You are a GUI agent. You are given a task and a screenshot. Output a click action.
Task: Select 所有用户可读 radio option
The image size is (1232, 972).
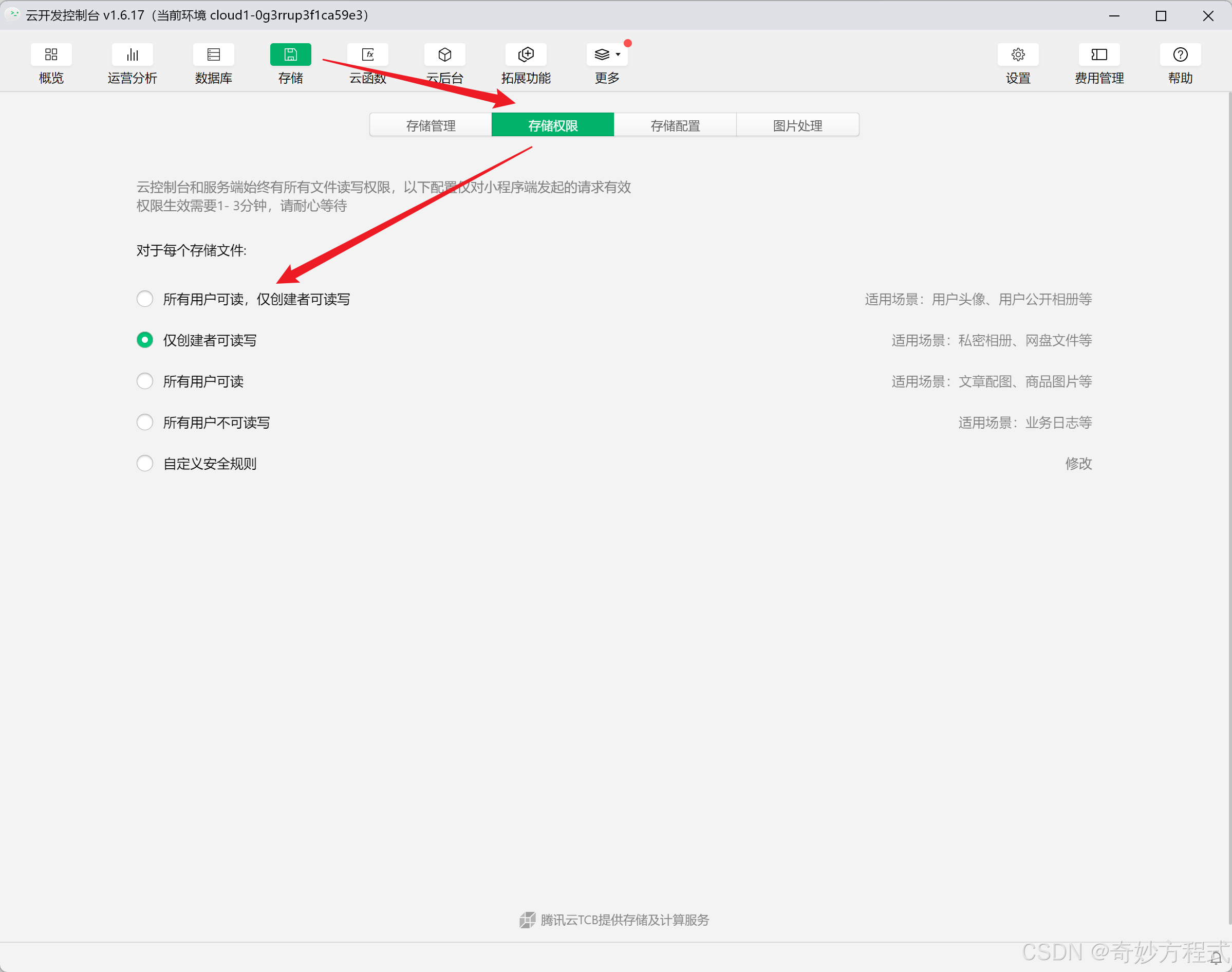pyautogui.click(x=145, y=381)
